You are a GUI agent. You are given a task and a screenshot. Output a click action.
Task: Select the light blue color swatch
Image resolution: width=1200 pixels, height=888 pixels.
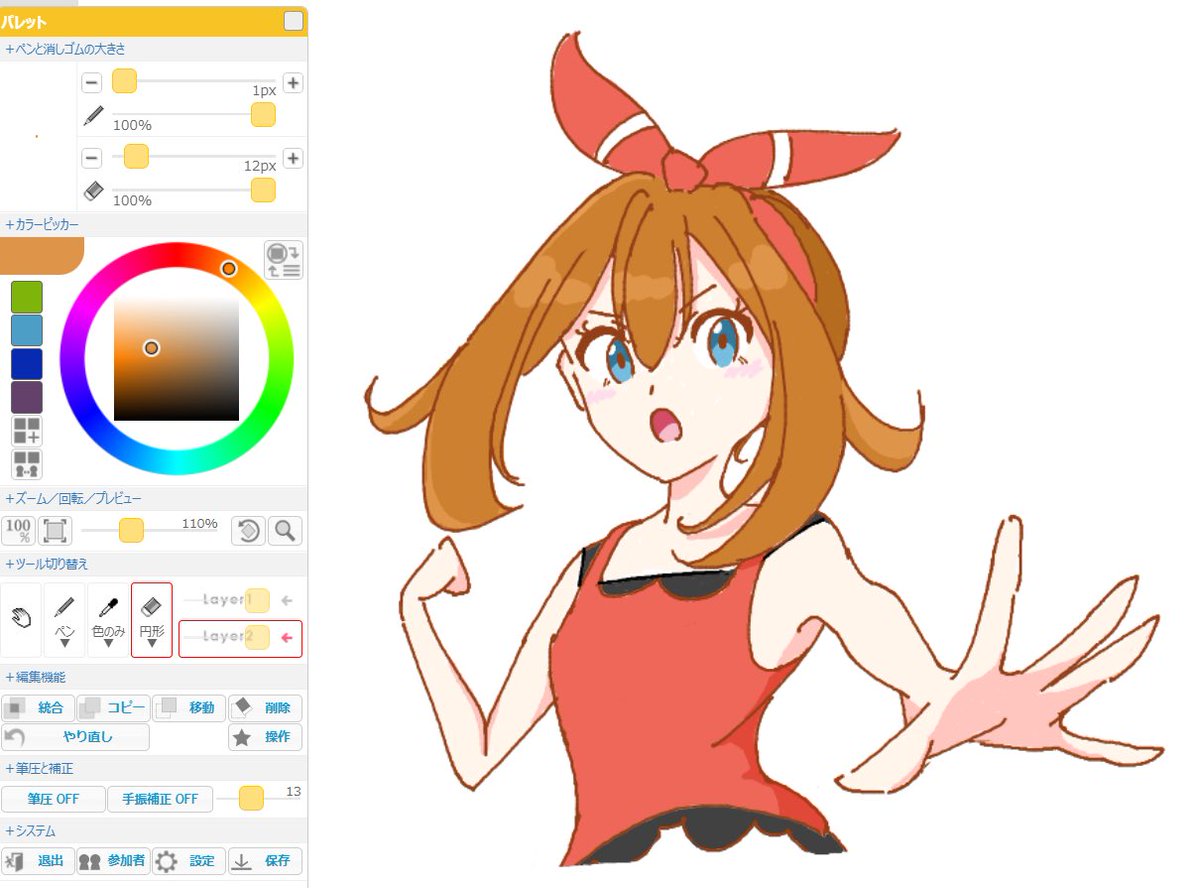[x=27, y=330]
